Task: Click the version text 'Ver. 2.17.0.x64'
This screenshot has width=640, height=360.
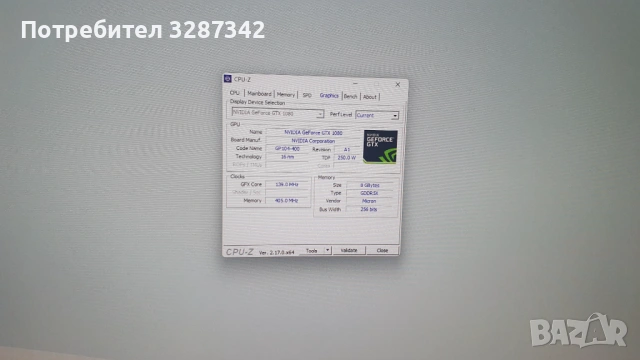Action: coord(276,252)
